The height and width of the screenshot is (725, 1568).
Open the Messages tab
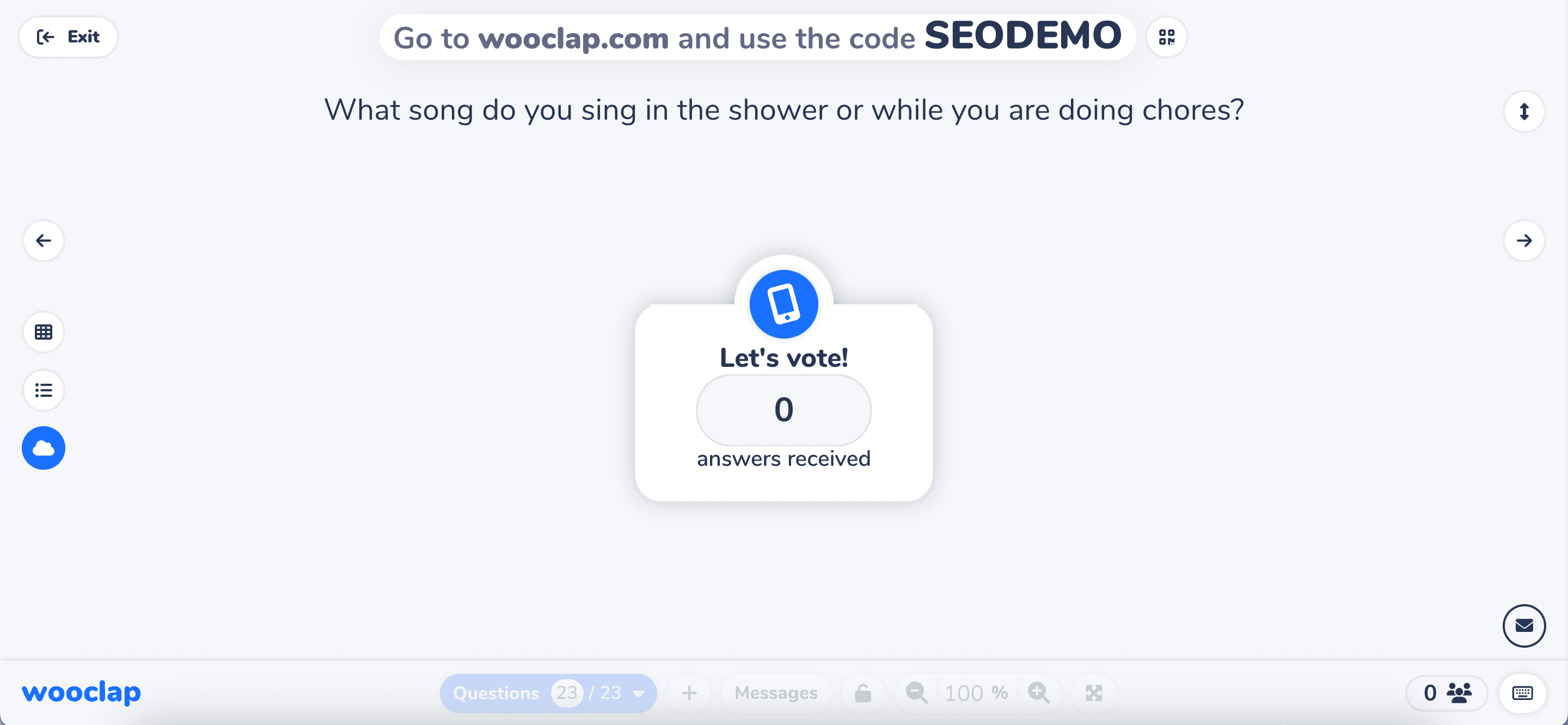coord(775,693)
